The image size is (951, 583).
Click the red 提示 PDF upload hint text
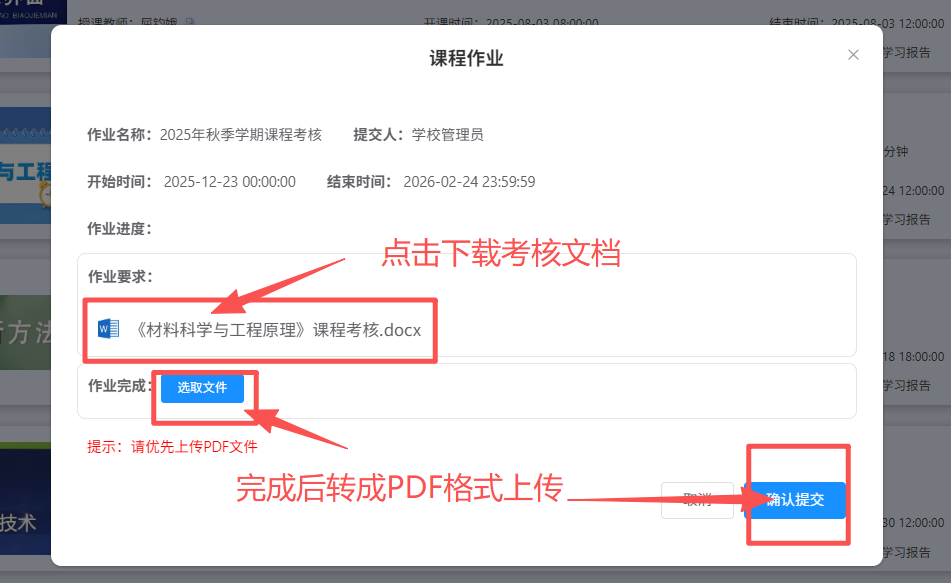[x=172, y=447]
